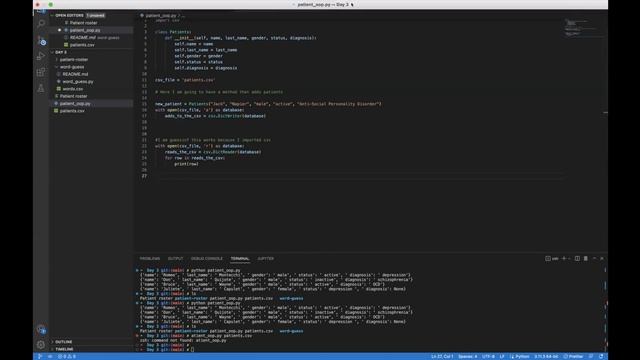Switch to the Debug Console tab
The height and width of the screenshot is (360, 640).
207,258
